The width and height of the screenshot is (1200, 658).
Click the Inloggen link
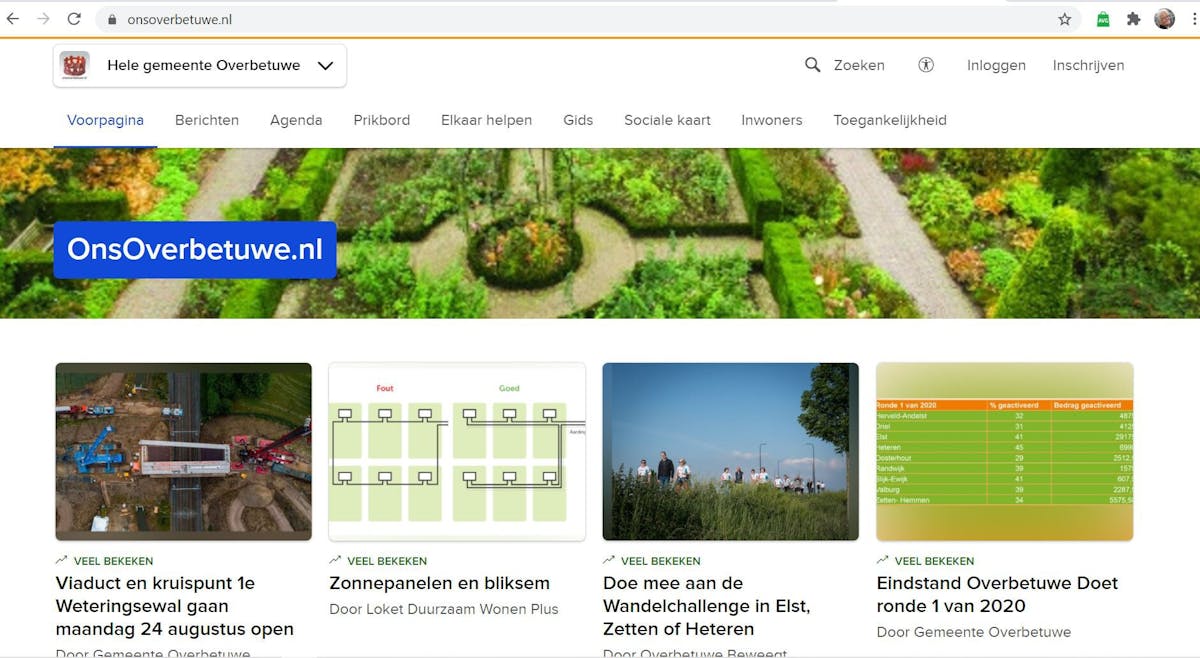click(x=996, y=65)
